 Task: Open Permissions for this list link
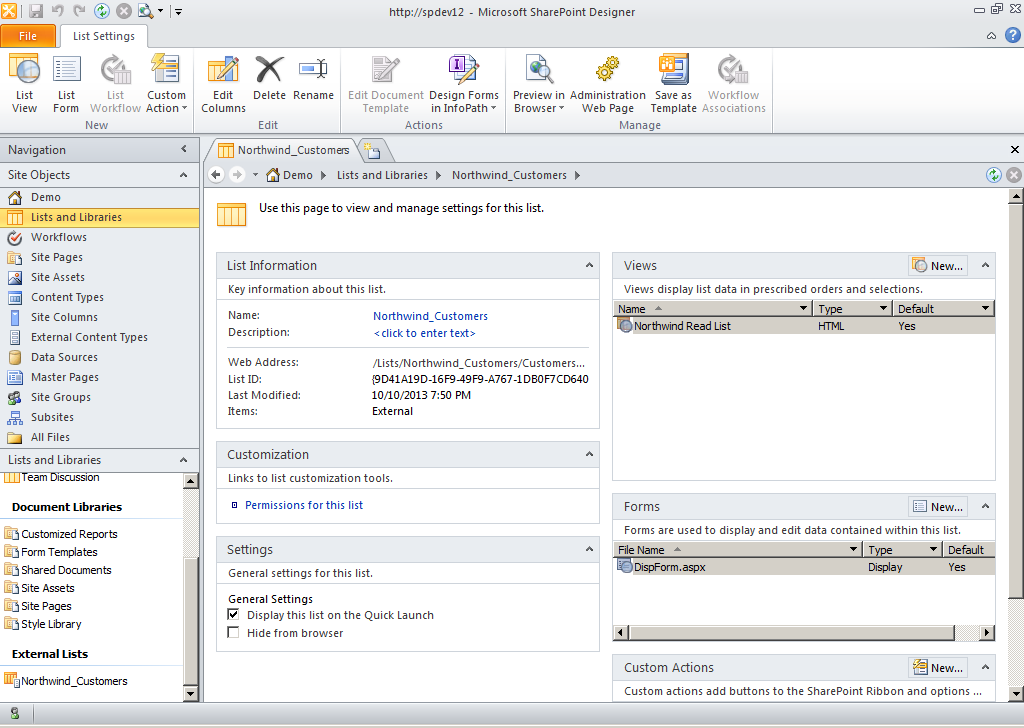[x=304, y=505]
